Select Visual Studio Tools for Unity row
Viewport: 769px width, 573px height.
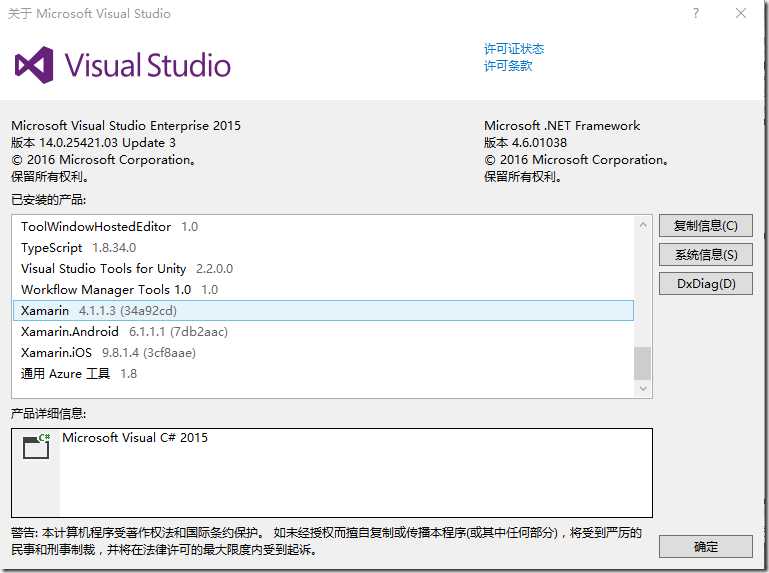pos(323,269)
